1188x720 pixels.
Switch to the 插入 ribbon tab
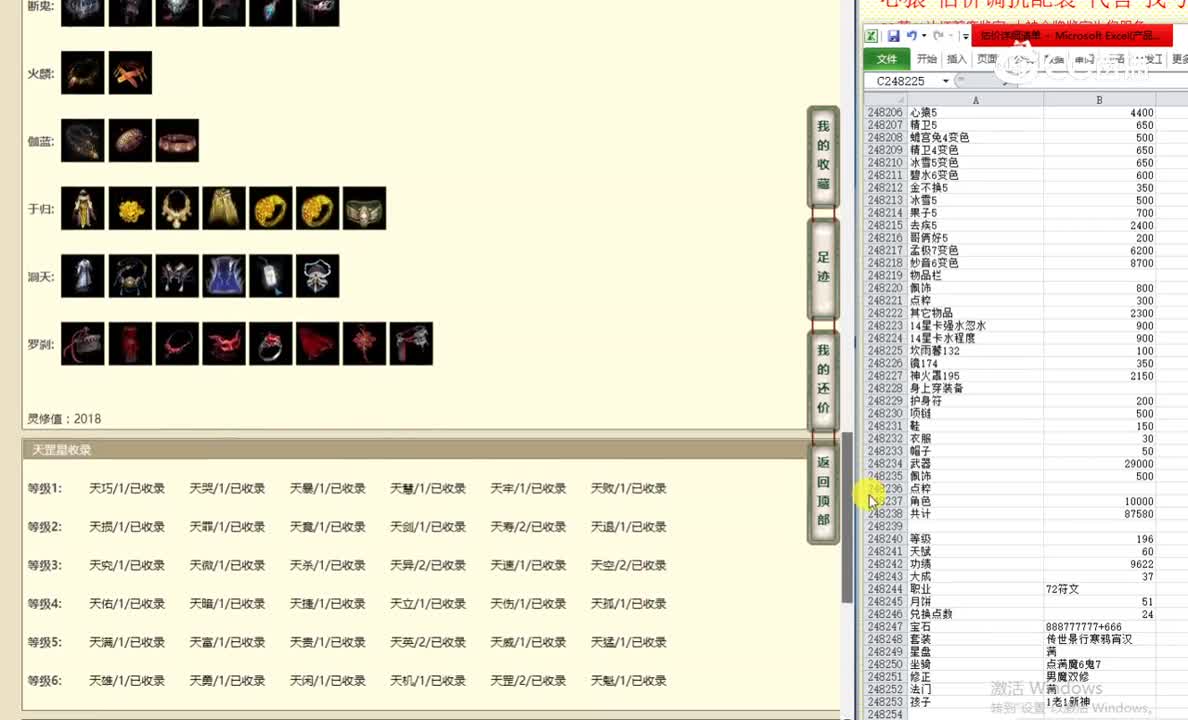pyautogui.click(x=957, y=59)
